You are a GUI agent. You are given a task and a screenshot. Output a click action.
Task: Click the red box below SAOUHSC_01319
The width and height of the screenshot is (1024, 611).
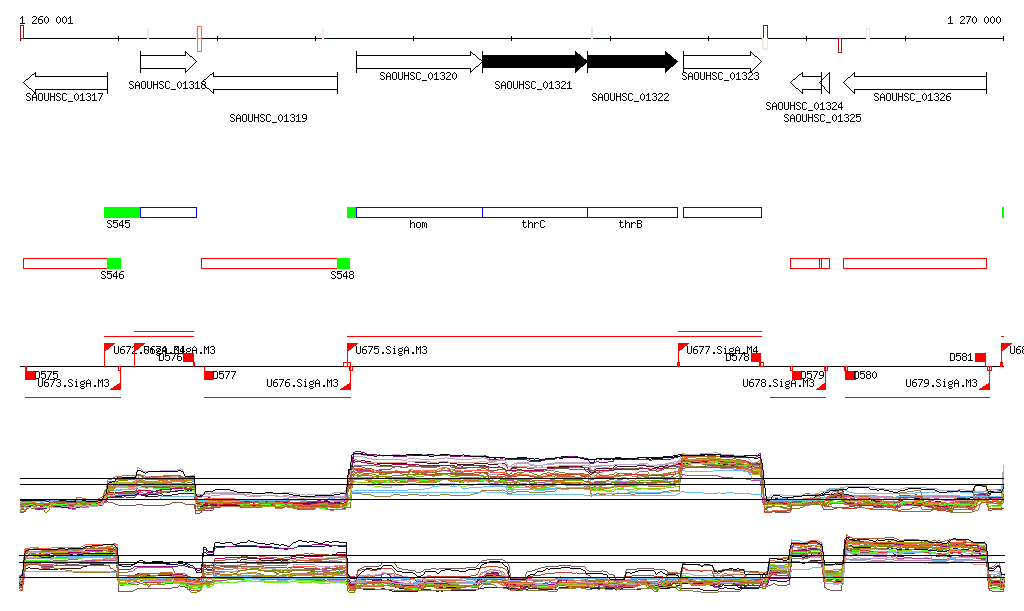coord(269,263)
